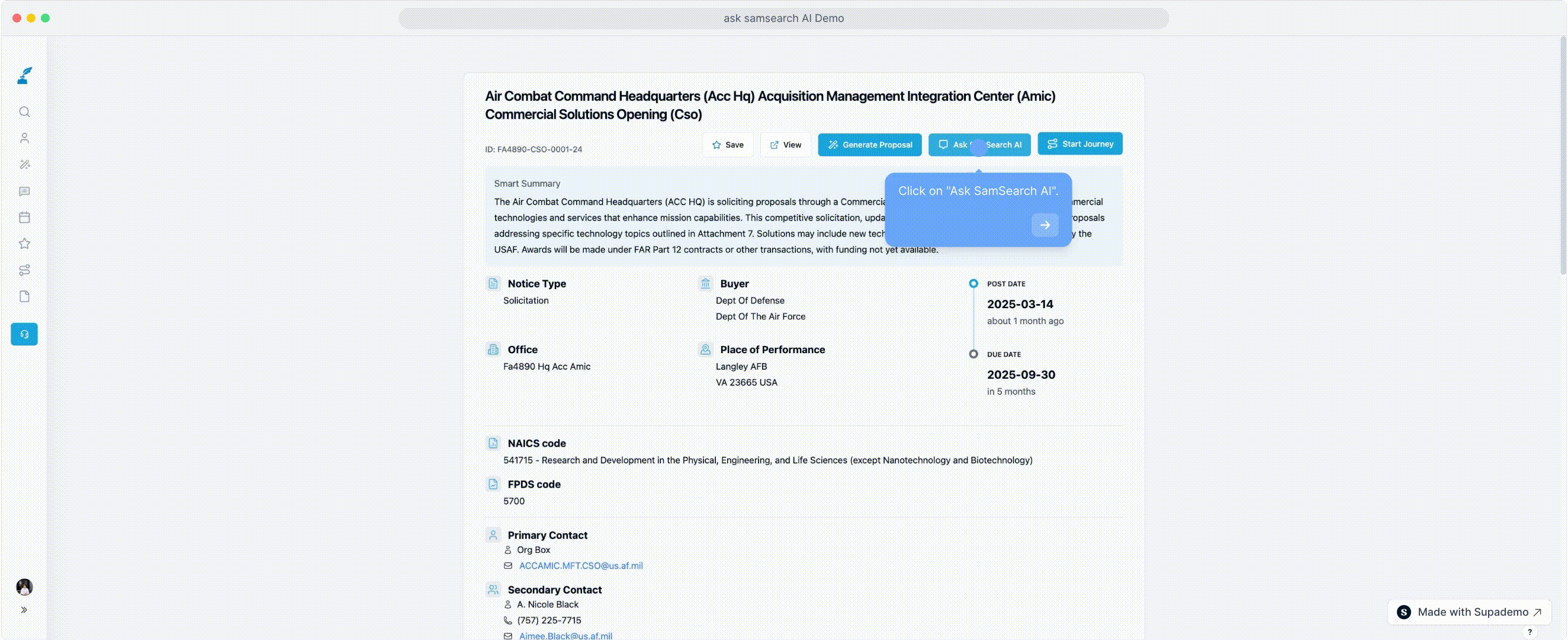Open the View button for the listing
1568x640 pixels.
click(785, 145)
